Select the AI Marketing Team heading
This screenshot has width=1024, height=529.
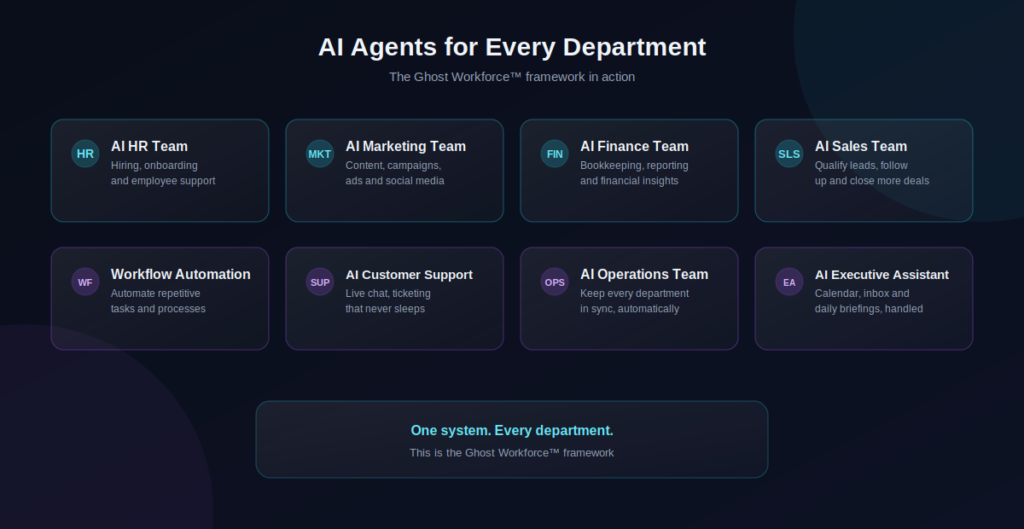(406, 146)
